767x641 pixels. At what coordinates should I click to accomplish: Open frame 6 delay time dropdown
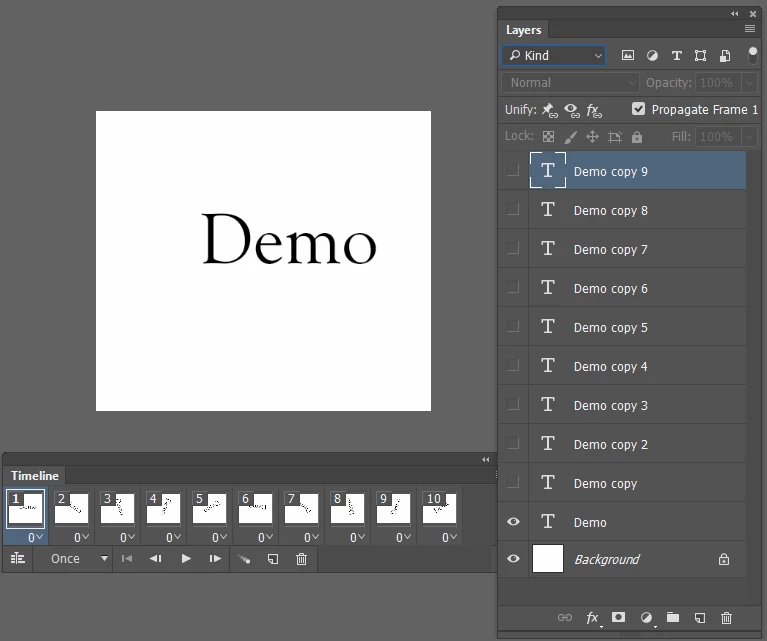(x=265, y=537)
